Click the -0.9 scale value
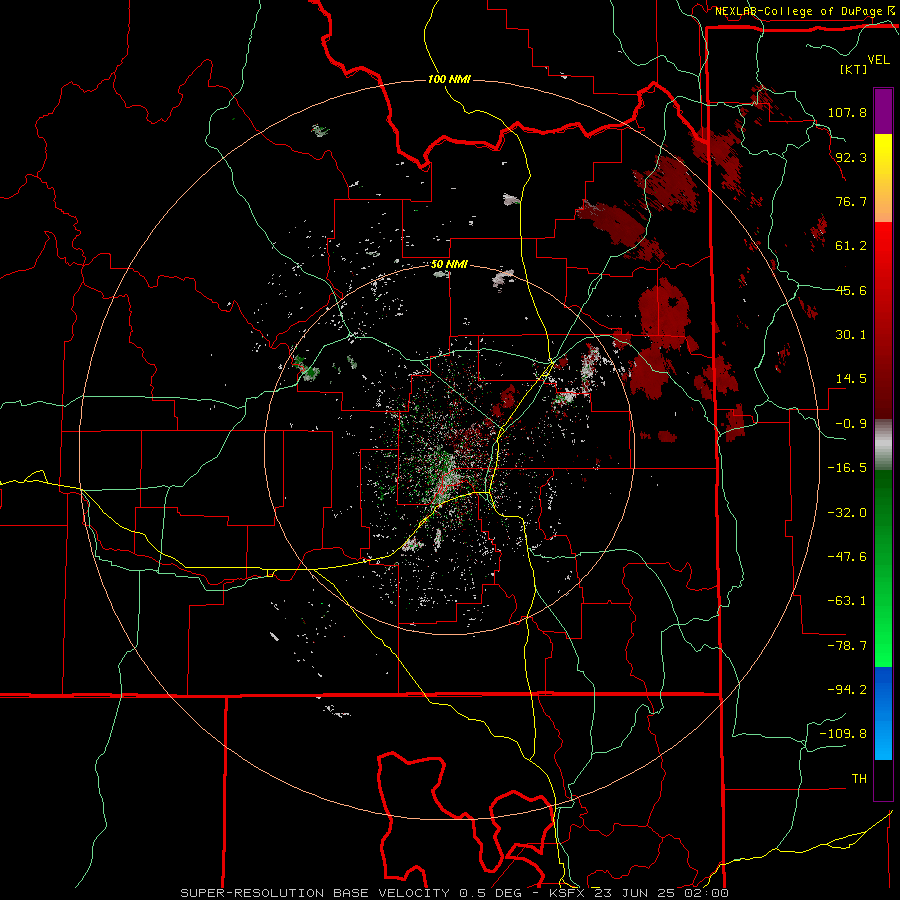This screenshot has height=900, width=900. pyautogui.click(x=851, y=424)
